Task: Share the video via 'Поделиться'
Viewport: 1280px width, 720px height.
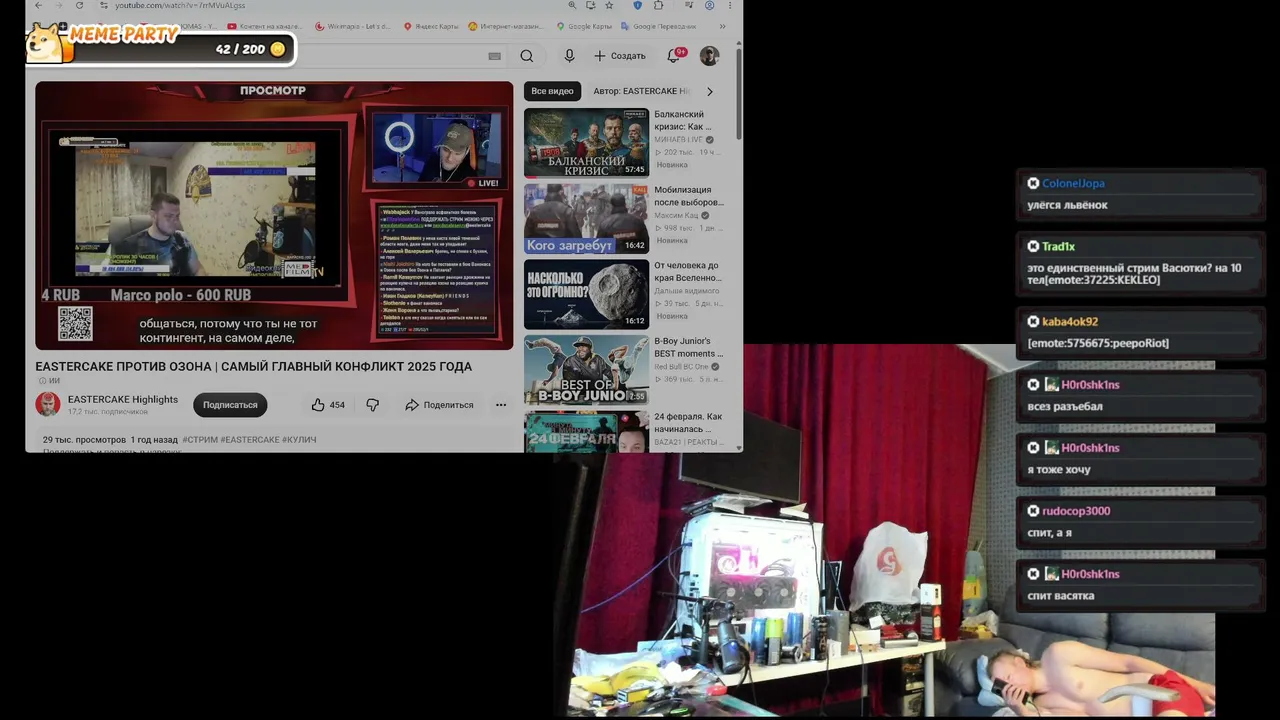Action: [439, 405]
